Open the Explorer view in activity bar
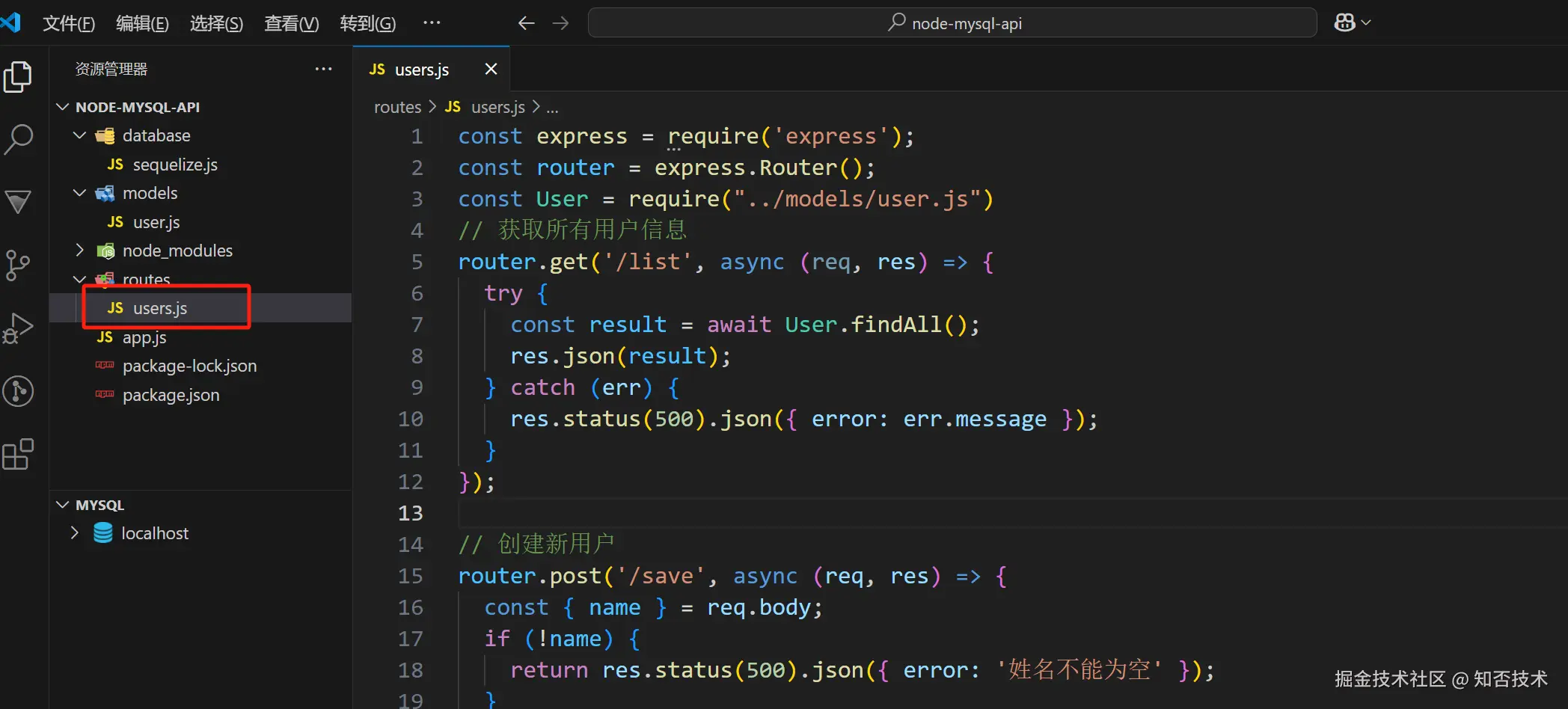 click(18, 77)
